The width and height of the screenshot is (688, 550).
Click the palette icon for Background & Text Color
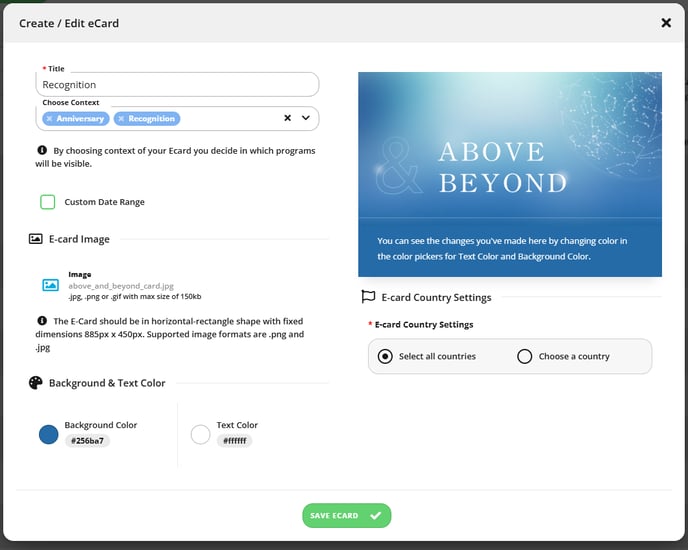pos(36,383)
